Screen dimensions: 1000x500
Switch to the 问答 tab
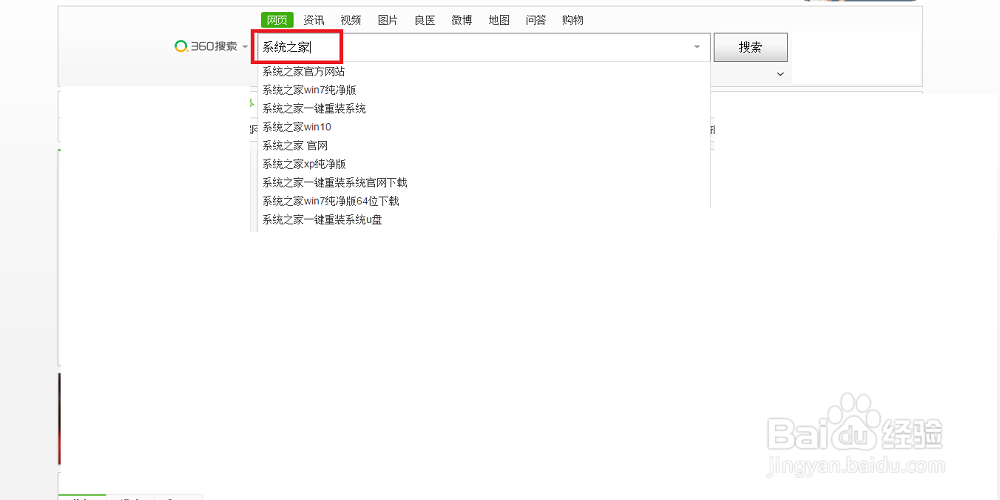coord(536,20)
